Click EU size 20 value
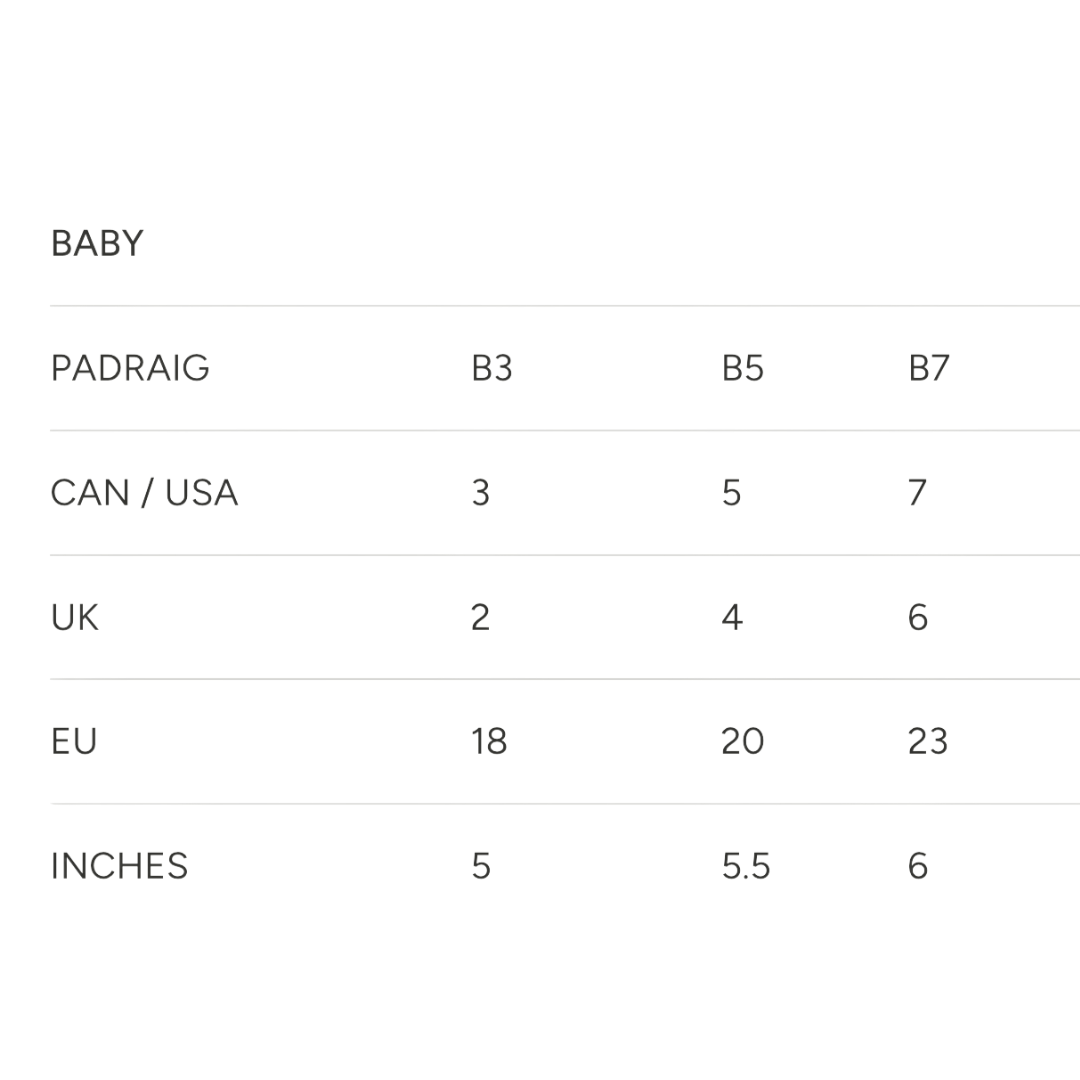This screenshot has height=1080, width=1080. (742, 742)
